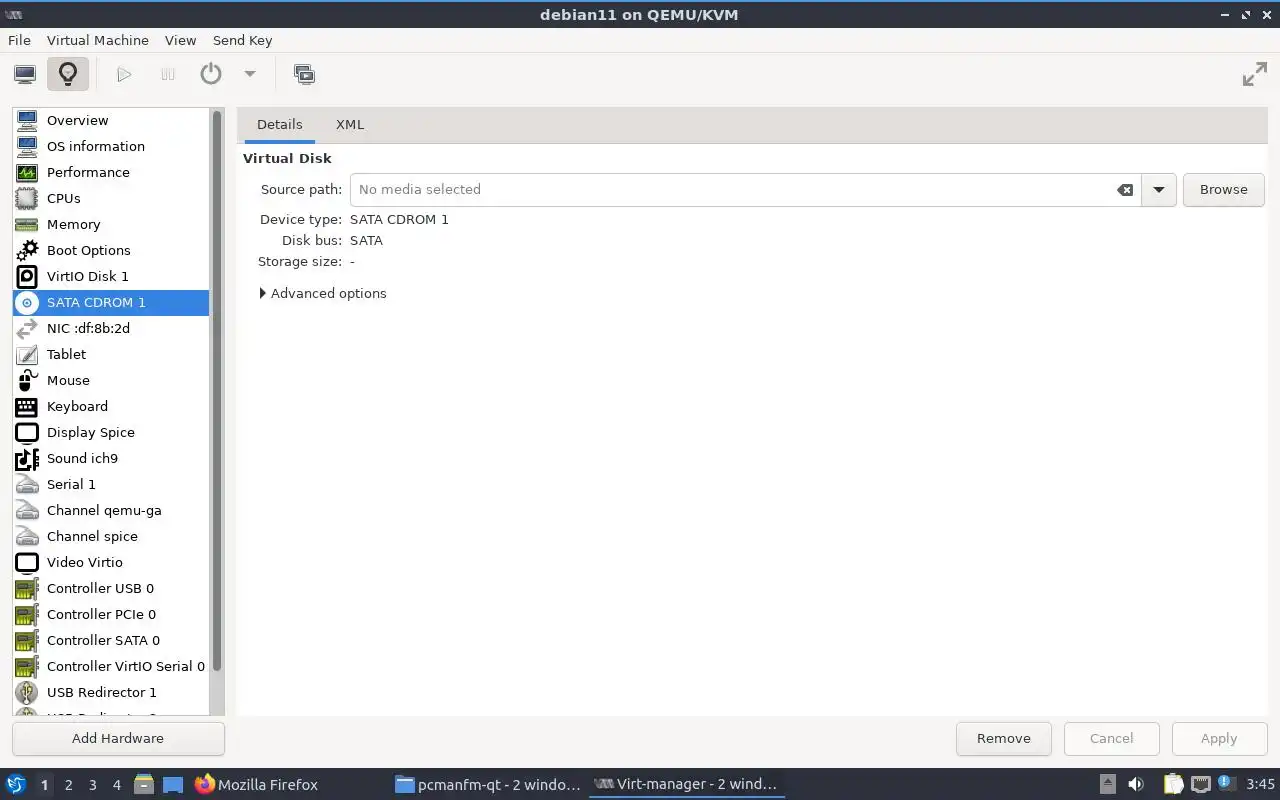Select Channel spice entry
The width and height of the screenshot is (1280, 800).
click(111, 536)
